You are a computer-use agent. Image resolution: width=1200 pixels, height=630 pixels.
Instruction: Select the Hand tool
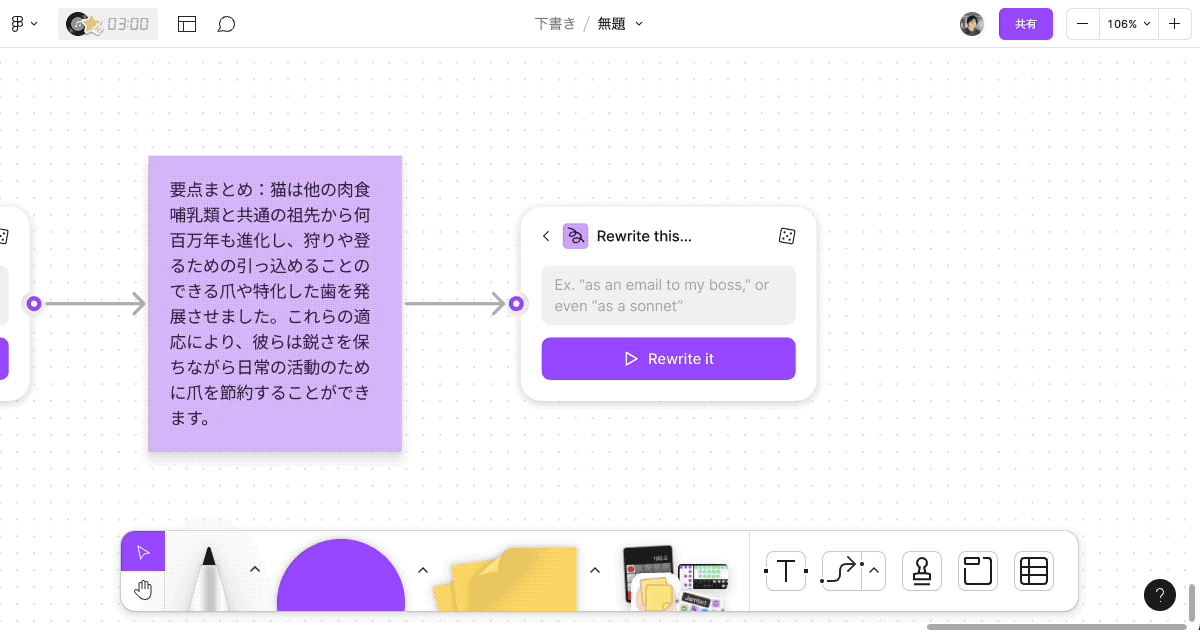coord(142,589)
